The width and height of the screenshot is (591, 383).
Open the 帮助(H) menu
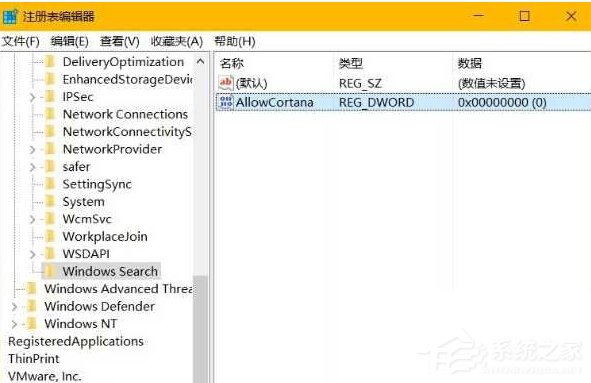click(234, 41)
